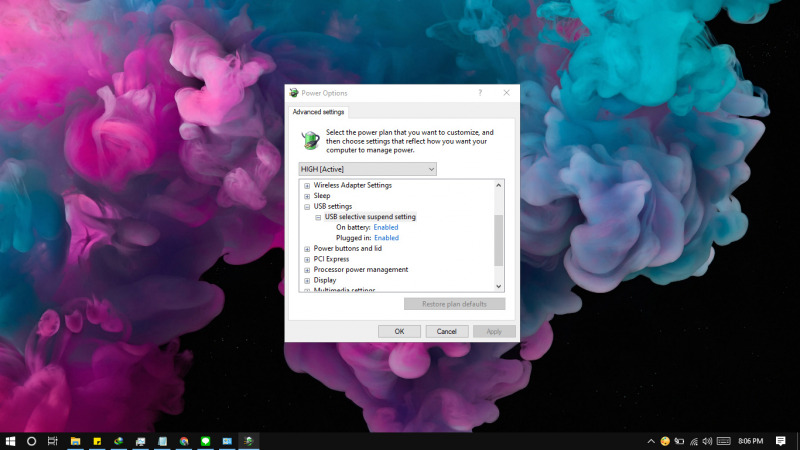800x450 pixels.
Task: Select USB selective suspend setting item
Action: tap(370, 217)
